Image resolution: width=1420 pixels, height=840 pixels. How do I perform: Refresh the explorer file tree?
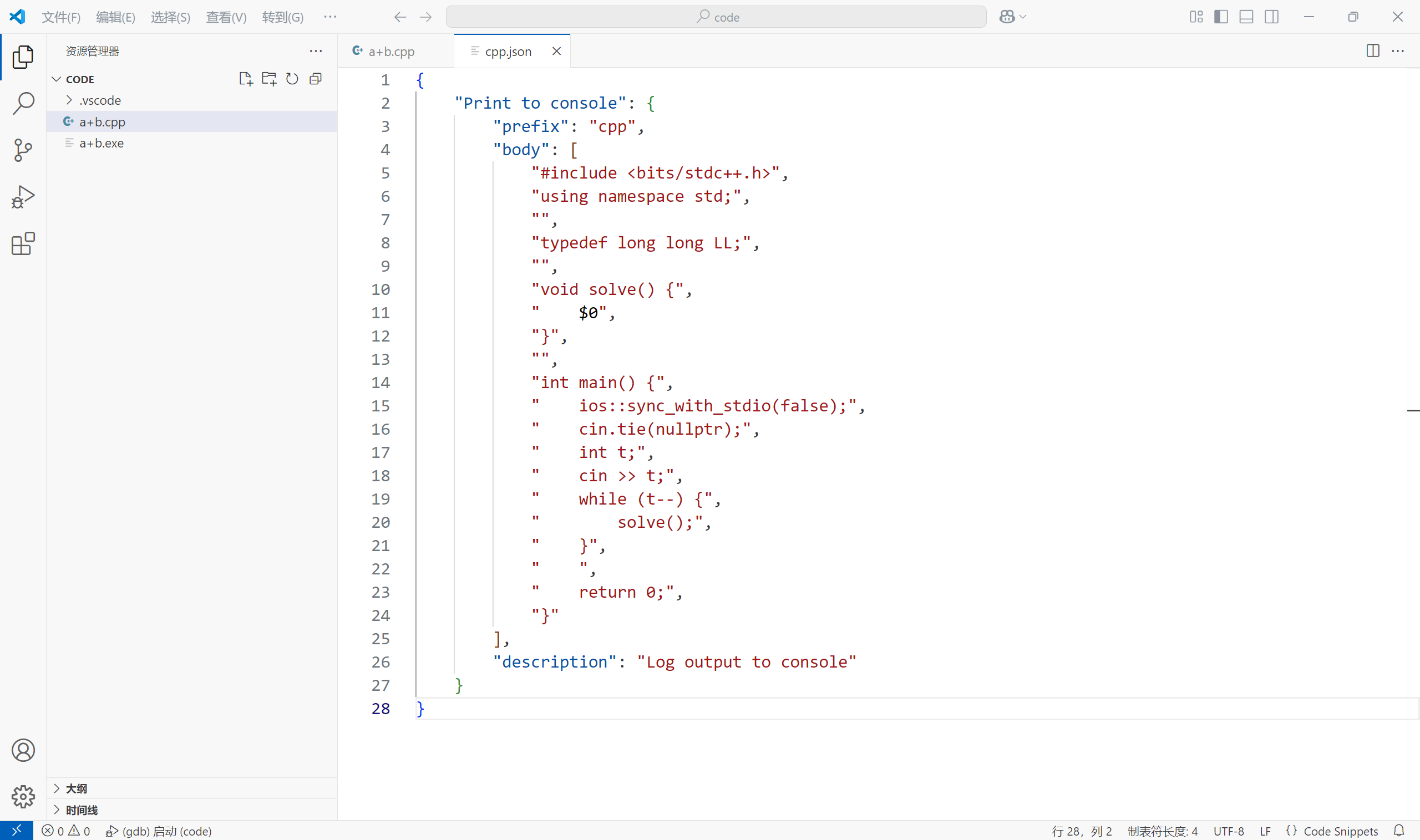click(x=292, y=79)
